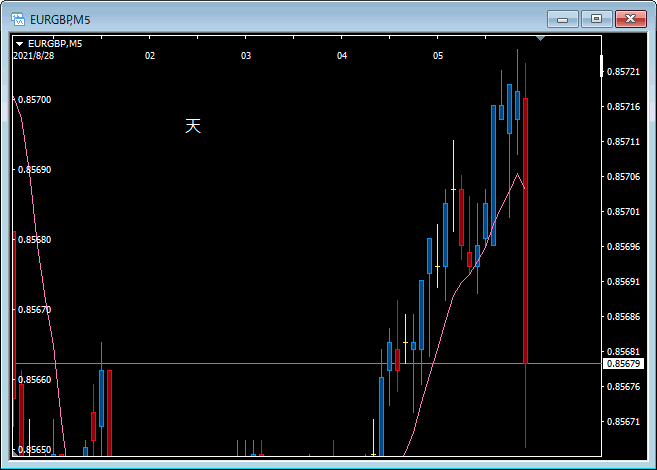
Task: Click the chart shift triangle marker at top
Action: click(x=541, y=39)
